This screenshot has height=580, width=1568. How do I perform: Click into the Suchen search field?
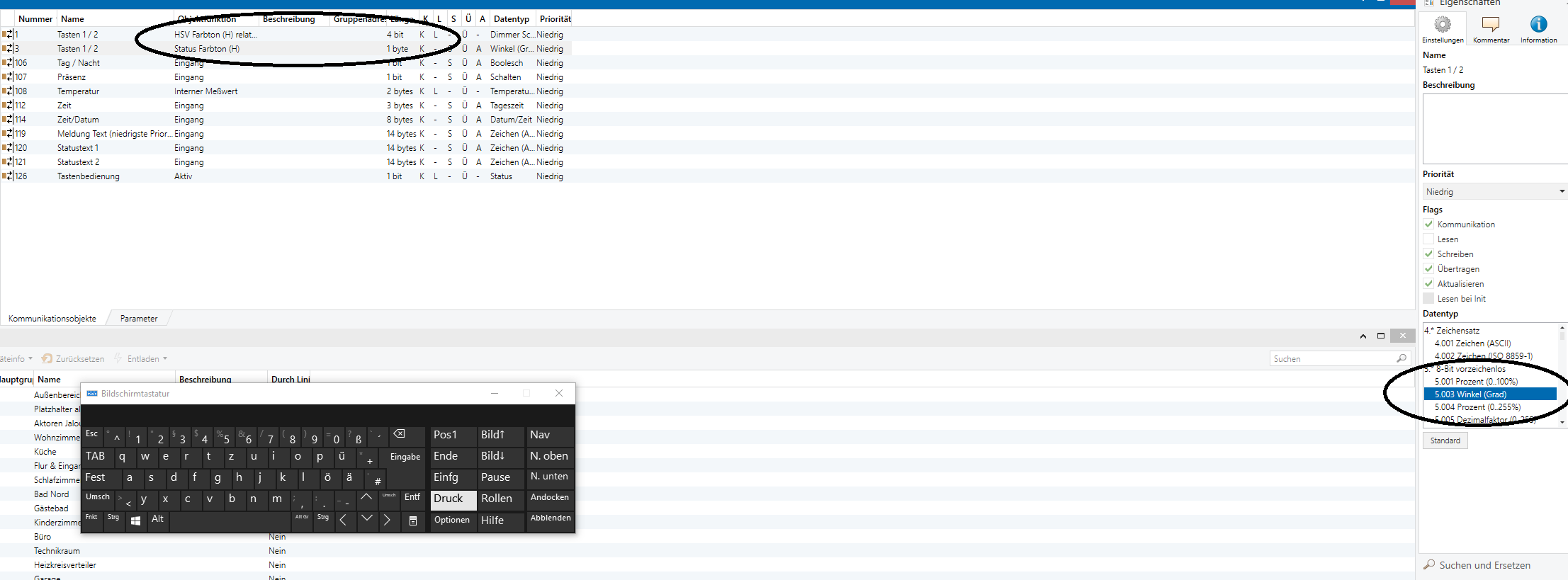click(1332, 359)
